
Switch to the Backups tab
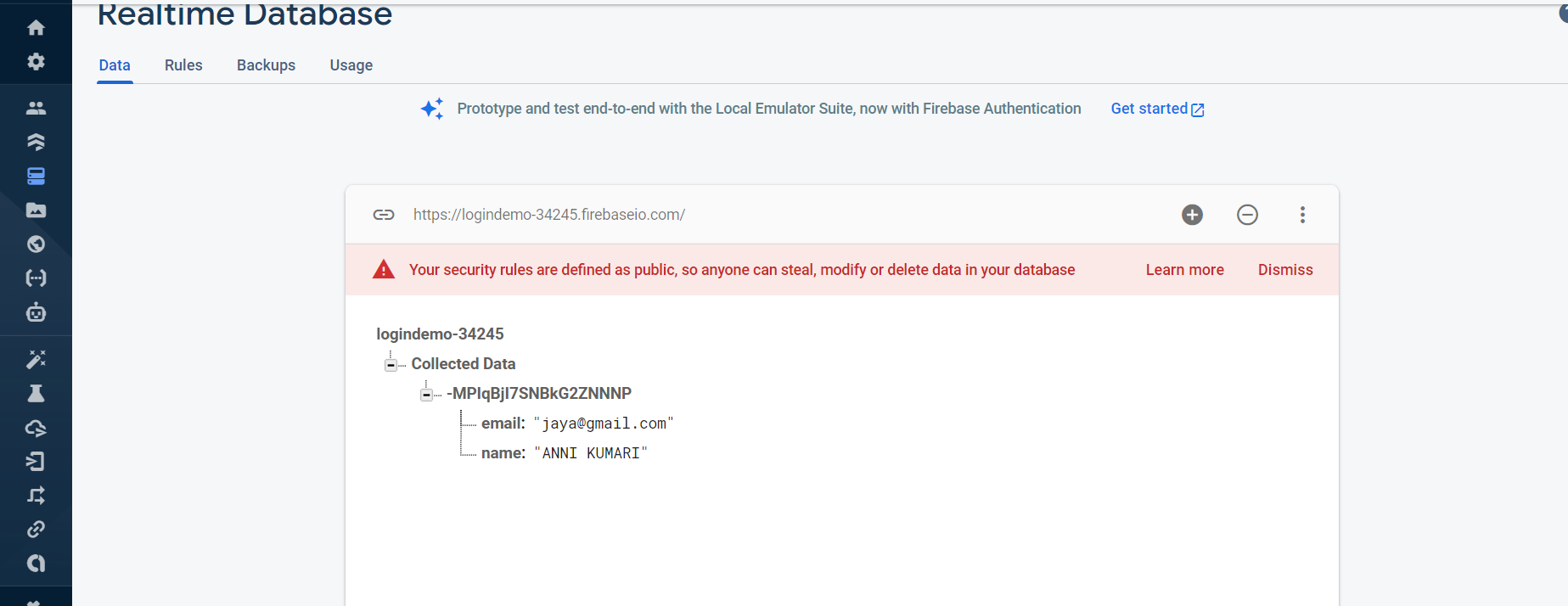click(x=266, y=65)
